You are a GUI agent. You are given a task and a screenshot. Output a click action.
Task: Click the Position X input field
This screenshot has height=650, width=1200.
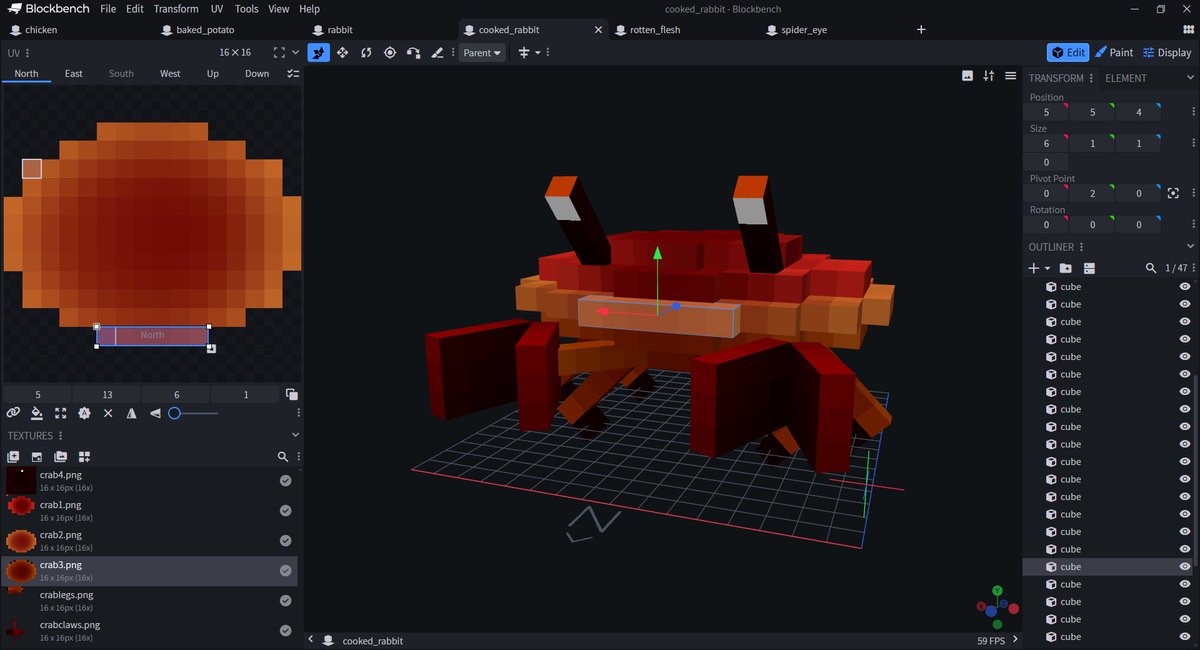point(1046,112)
